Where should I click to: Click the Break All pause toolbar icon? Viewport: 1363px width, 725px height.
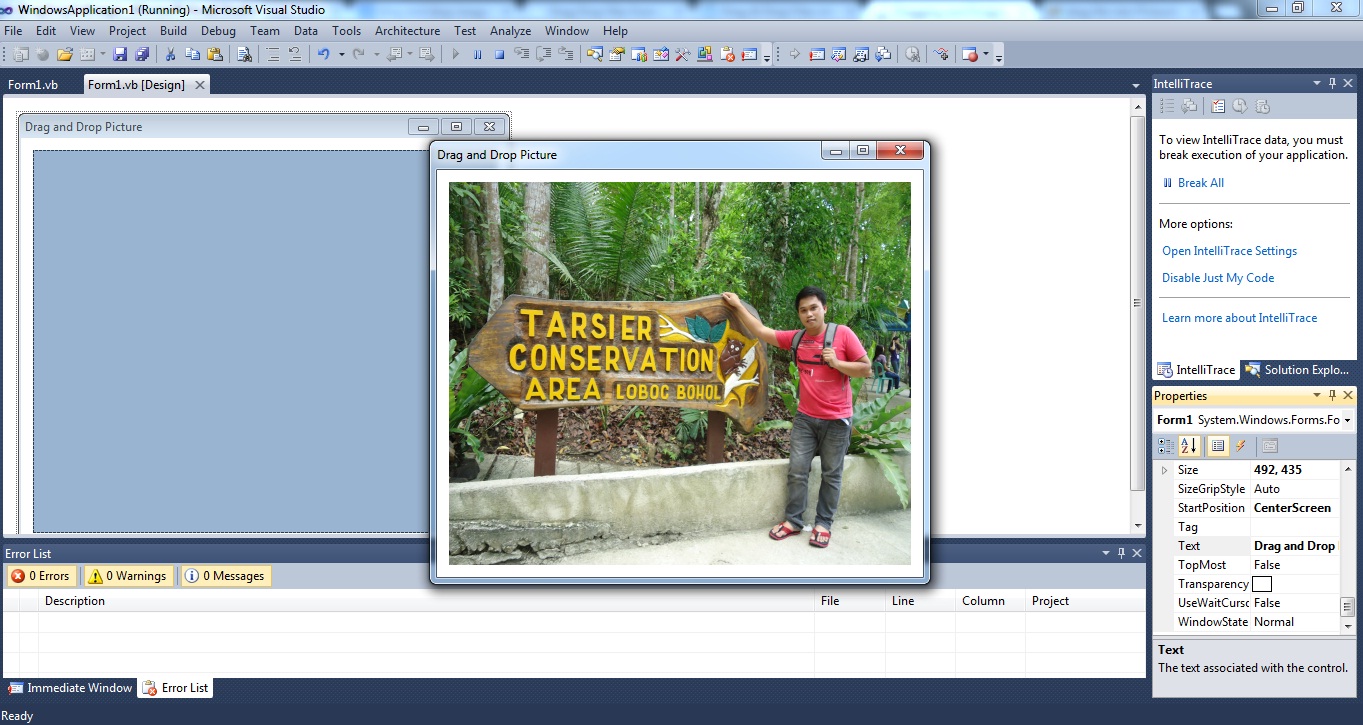478,54
